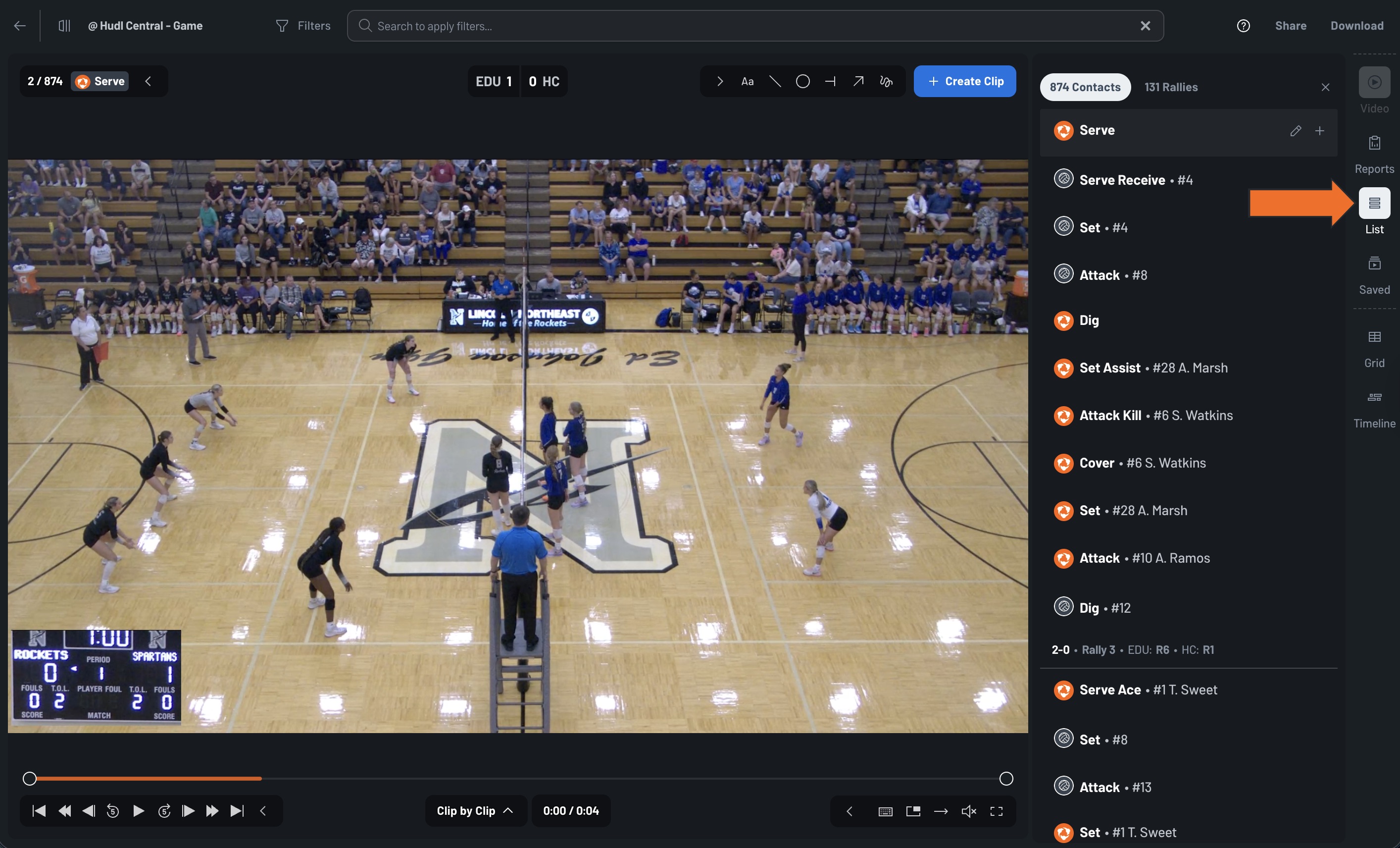The height and width of the screenshot is (848, 1400).
Task: Click the Share button
Action: point(1290,26)
